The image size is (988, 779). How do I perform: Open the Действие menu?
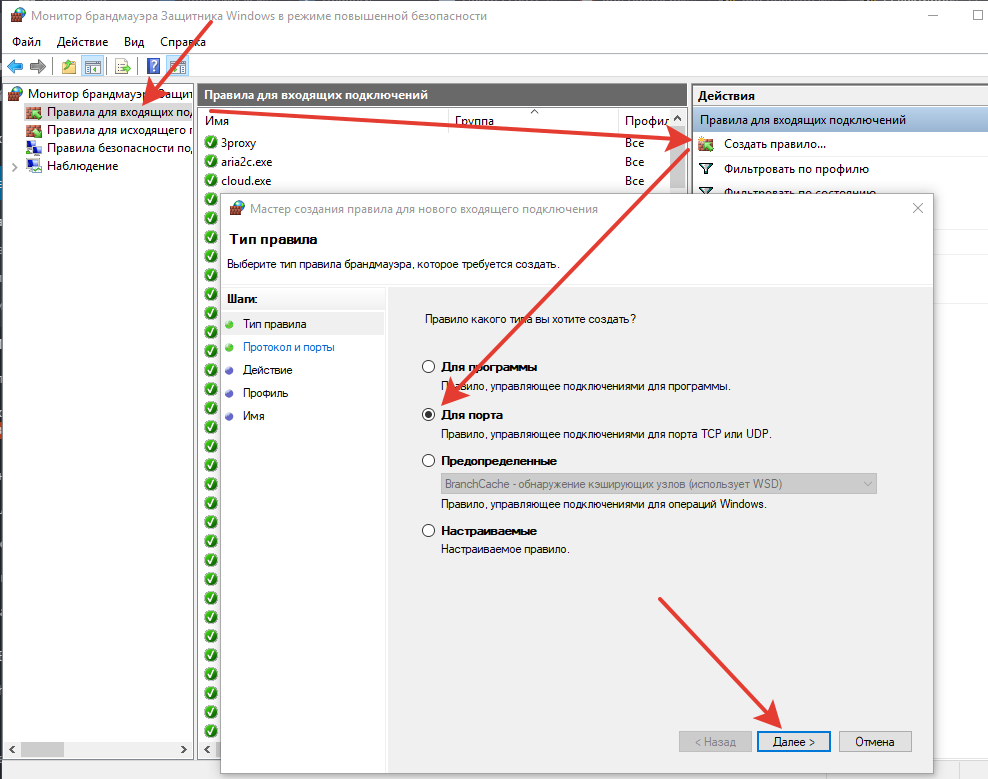coord(83,42)
